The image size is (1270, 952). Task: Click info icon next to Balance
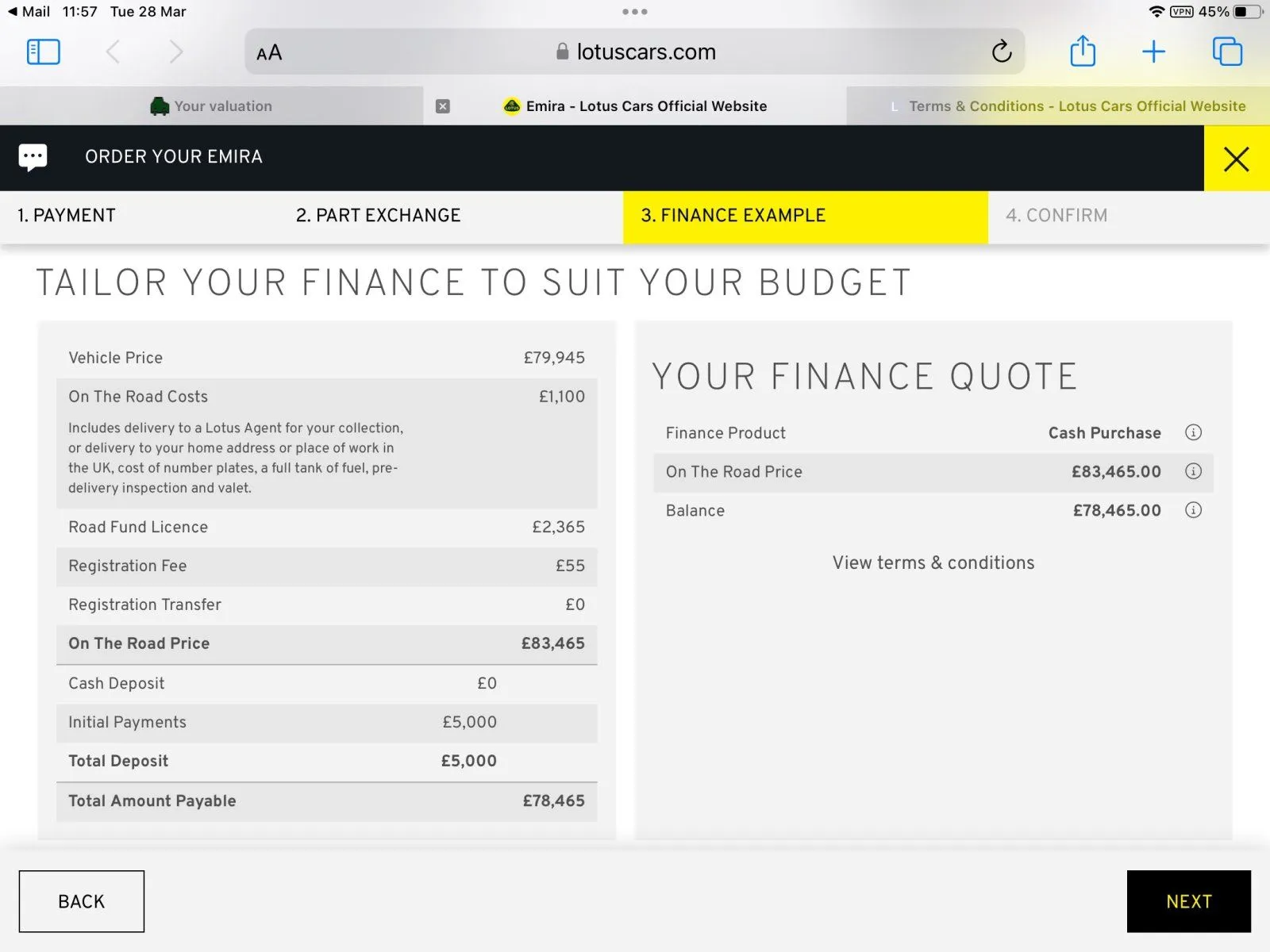(x=1193, y=510)
